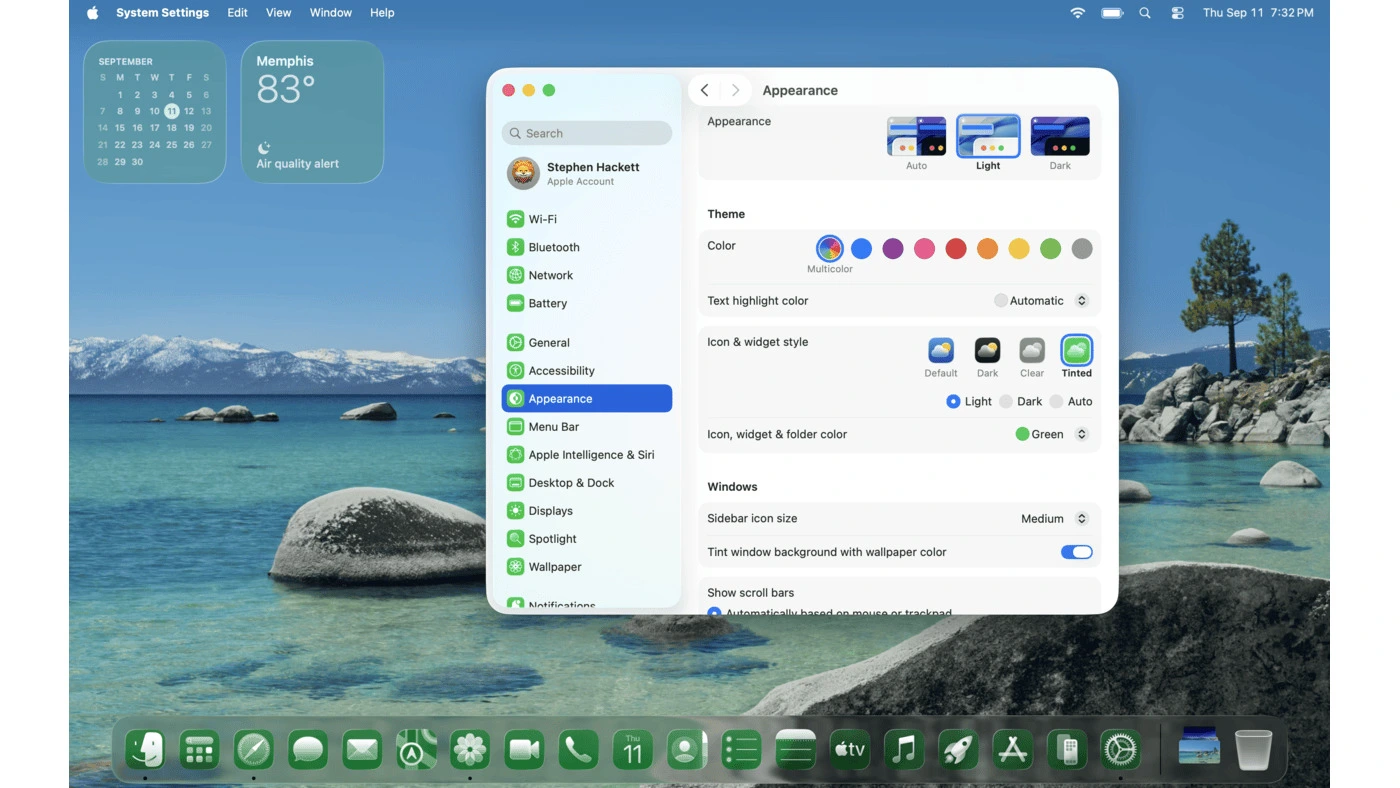Open Contacts from the Dock
This screenshot has height=788, width=1400.
coord(687,749)
